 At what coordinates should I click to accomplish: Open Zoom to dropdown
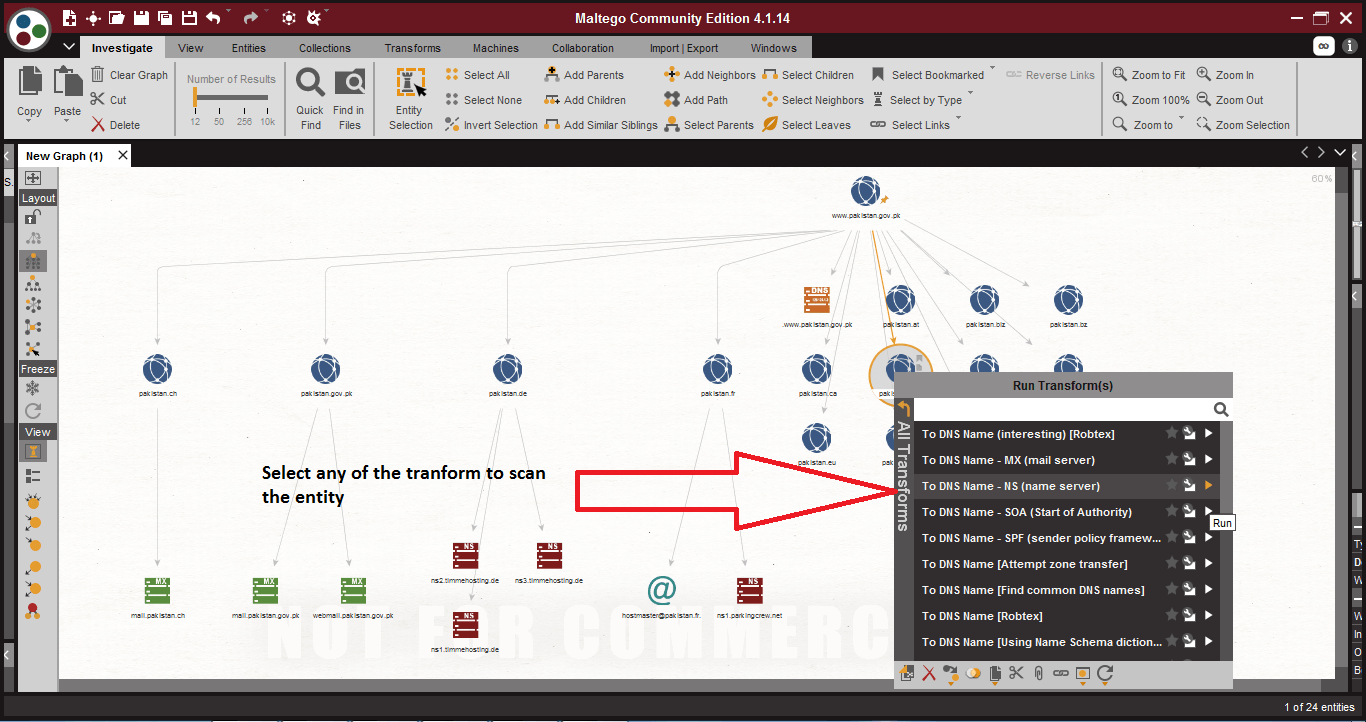1181,119
